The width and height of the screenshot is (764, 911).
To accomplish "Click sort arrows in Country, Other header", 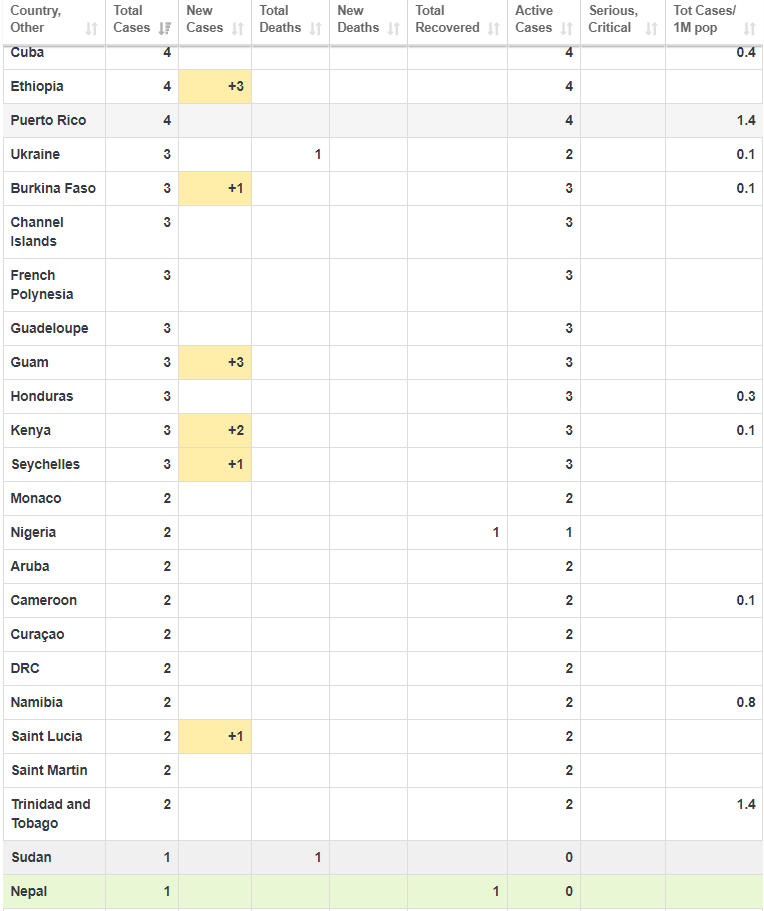I will [x=92, y=28].
